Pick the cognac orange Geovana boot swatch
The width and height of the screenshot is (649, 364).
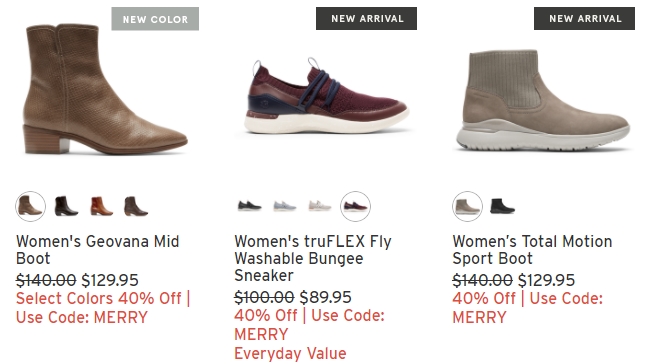pyautogui.click(x=101, y=206)
